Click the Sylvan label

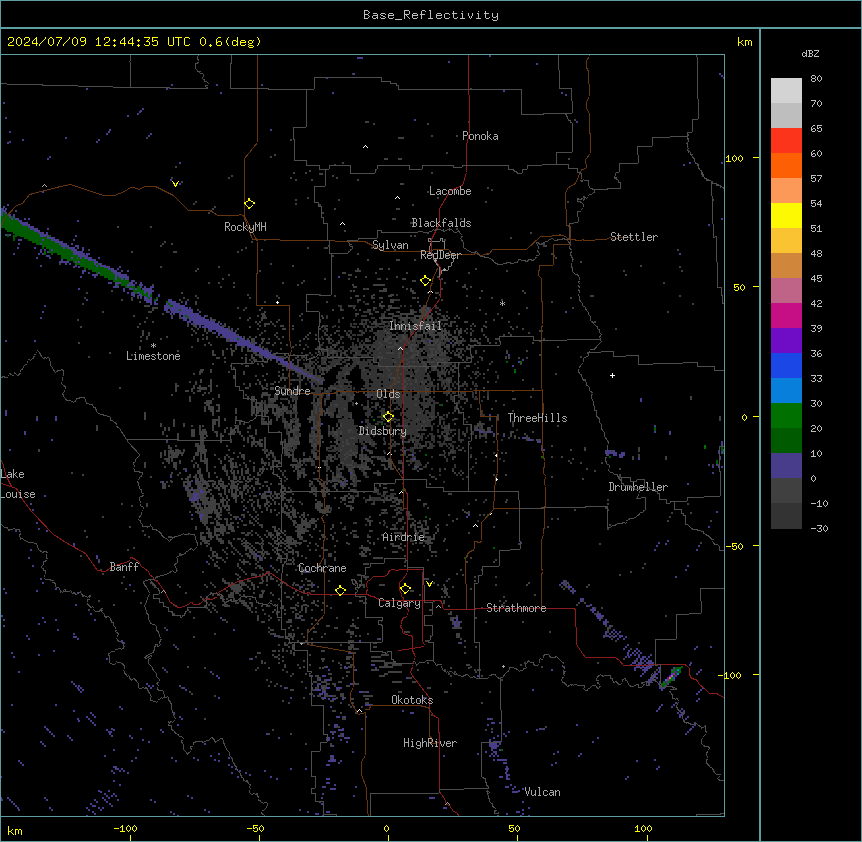(390, 245)
